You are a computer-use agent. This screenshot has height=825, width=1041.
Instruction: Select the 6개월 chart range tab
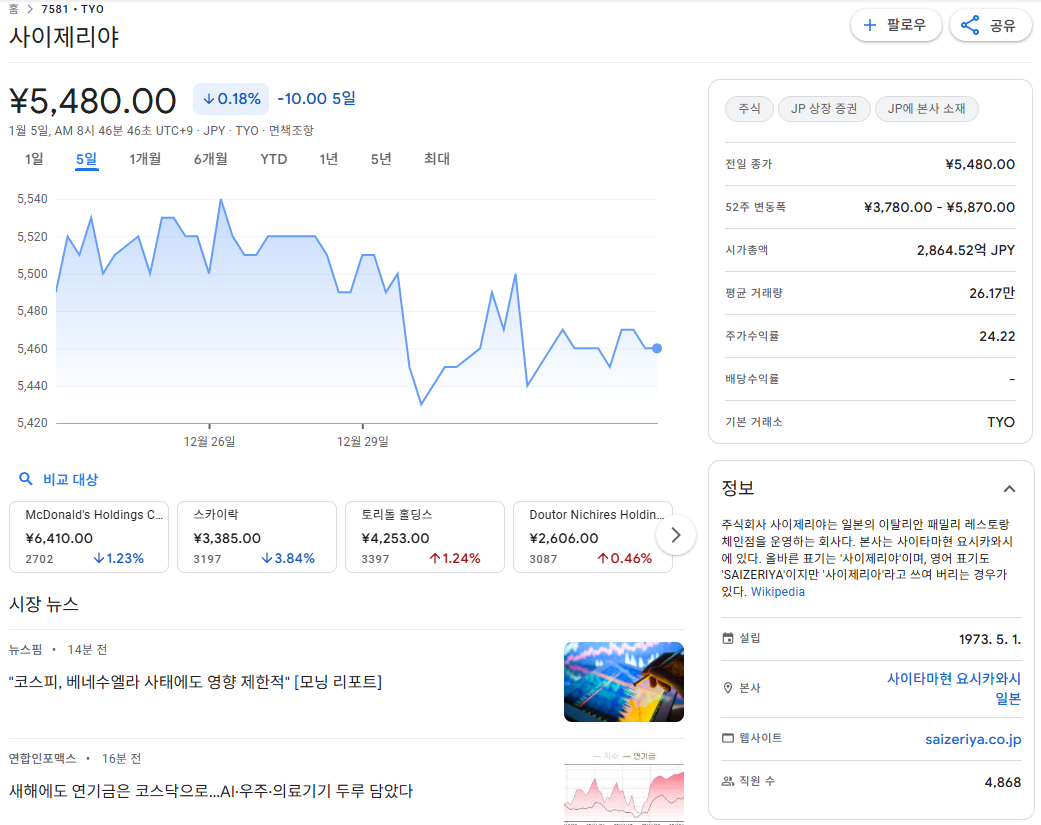click(210, 159)
